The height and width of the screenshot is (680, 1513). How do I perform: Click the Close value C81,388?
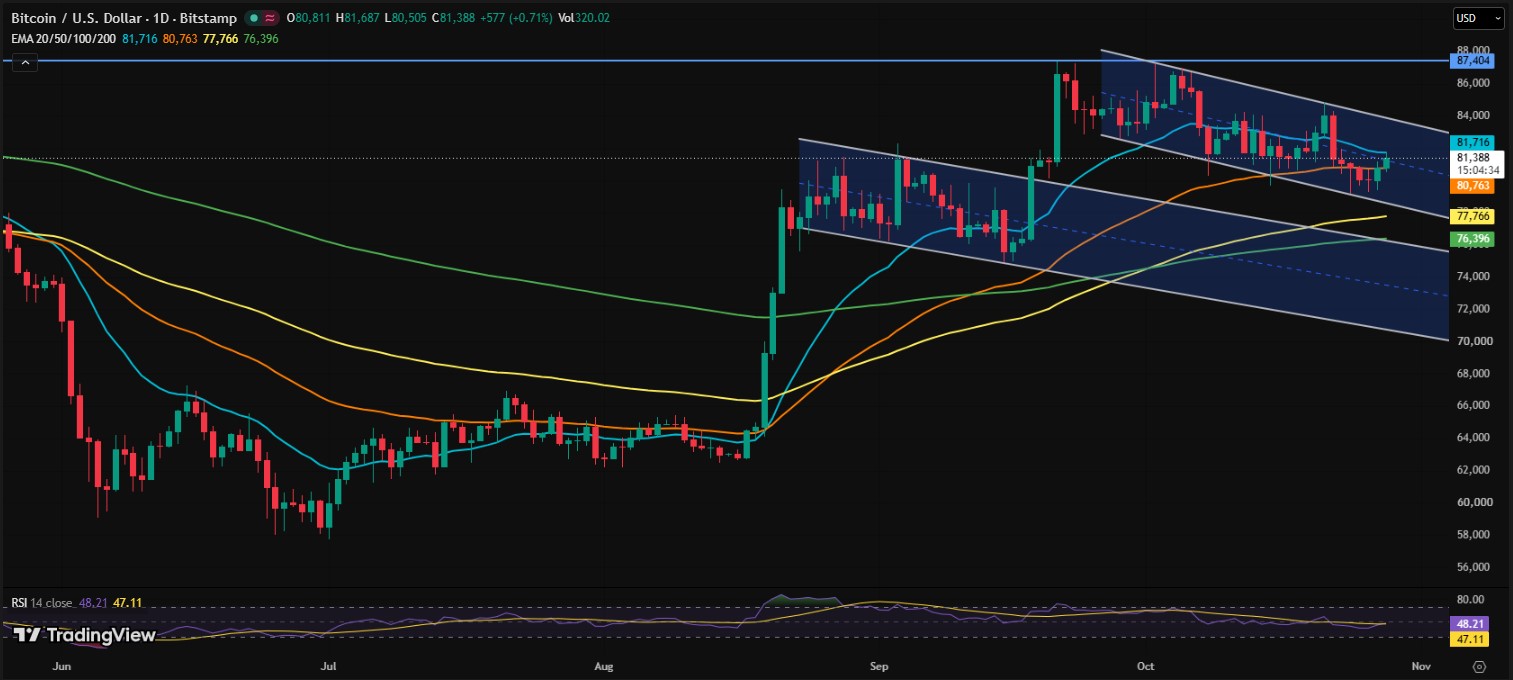pyautogui.click(x=453, y=18)
